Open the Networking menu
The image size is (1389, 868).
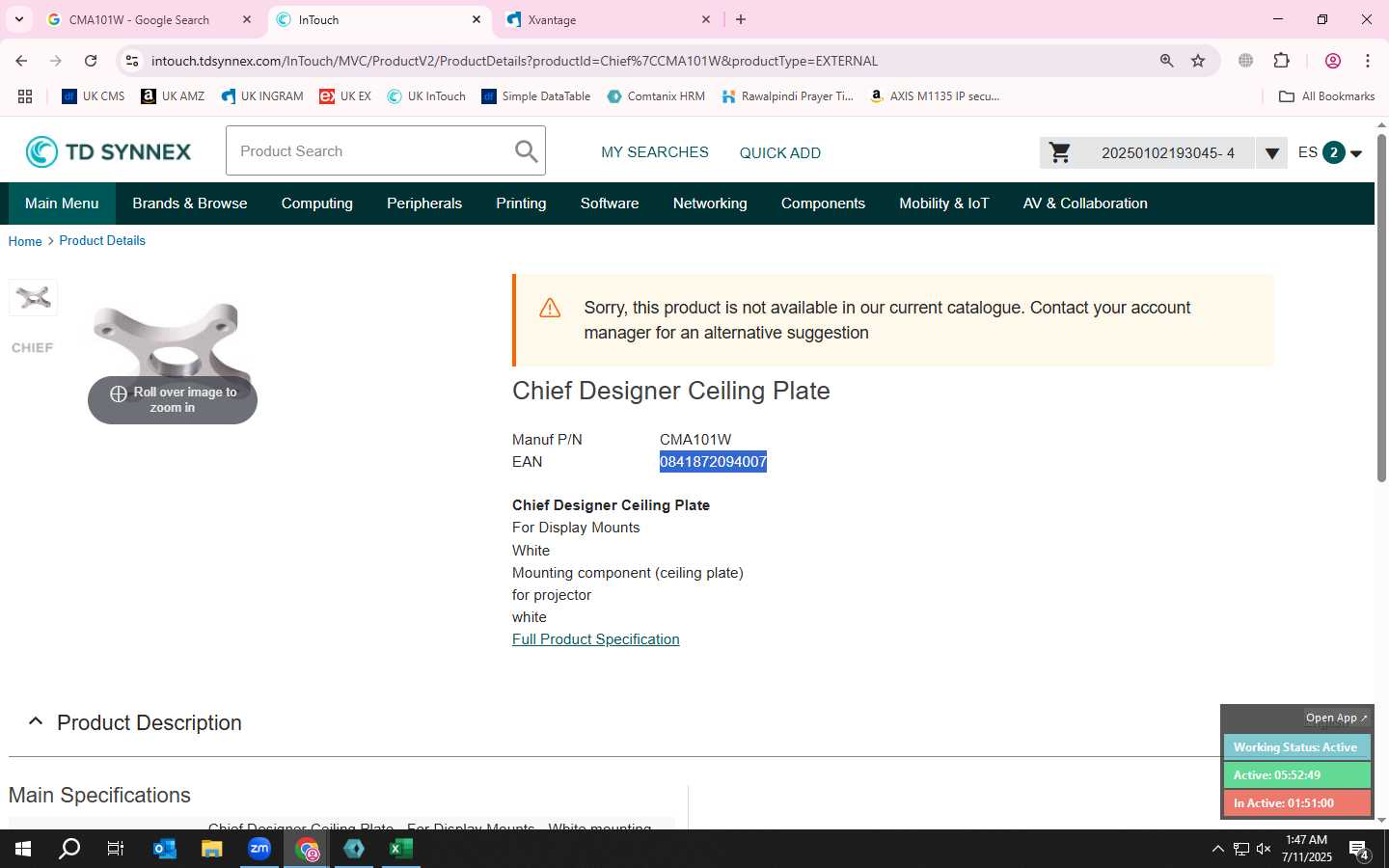click(x=710, y=203)
